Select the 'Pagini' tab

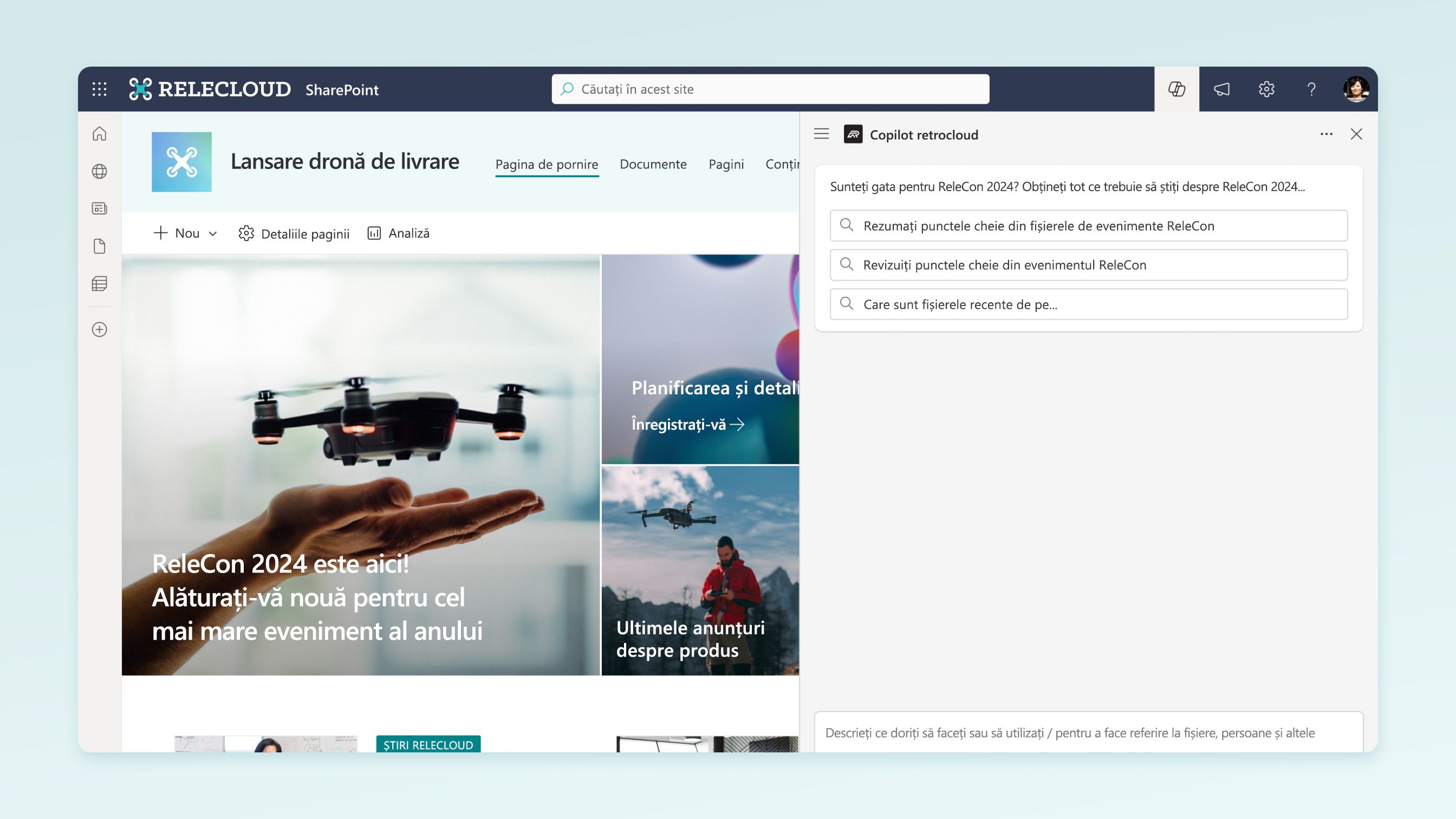(x=727, y=163)
